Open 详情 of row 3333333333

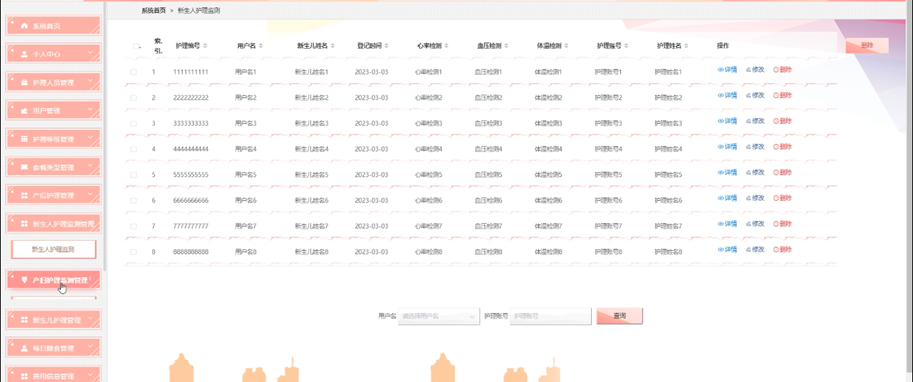[727, 121]
